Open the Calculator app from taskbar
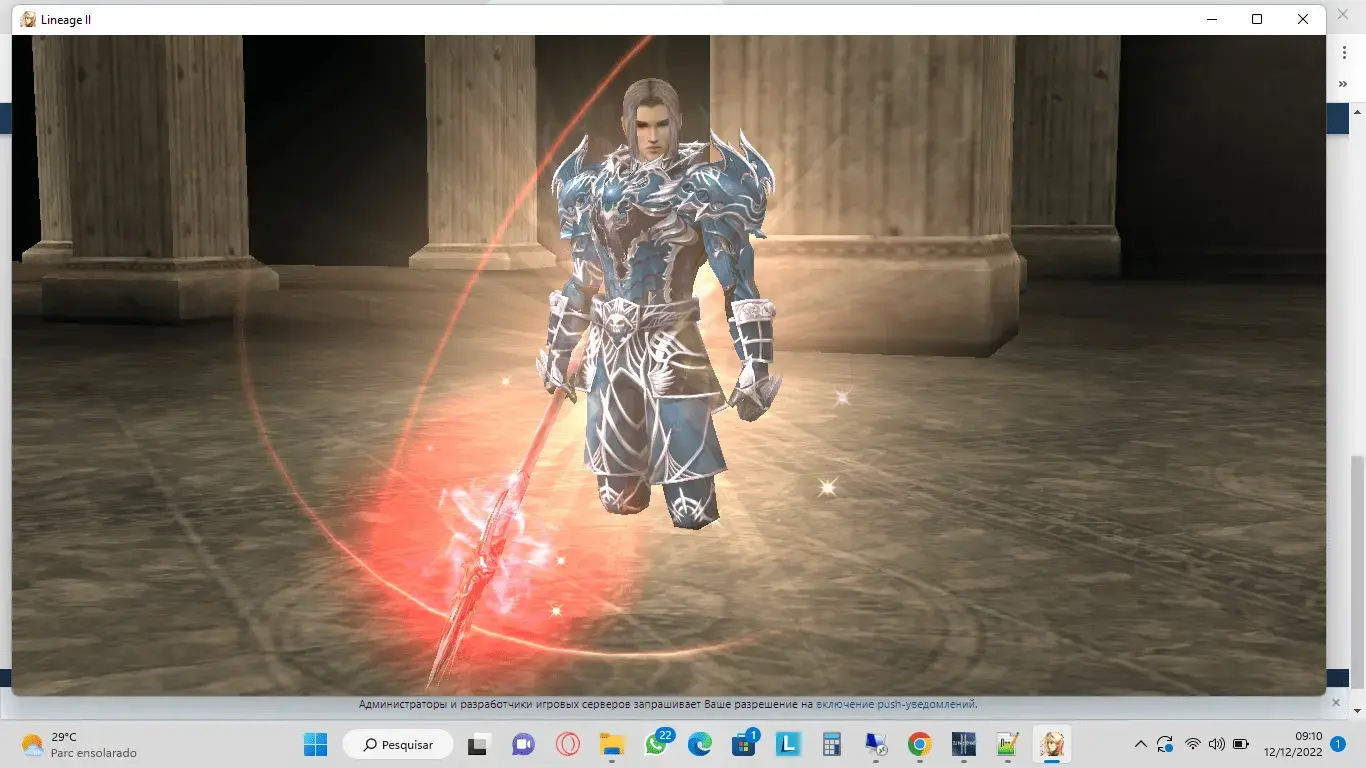The width and height of the screenshot is (1366, 768). (x=832, y=744)
